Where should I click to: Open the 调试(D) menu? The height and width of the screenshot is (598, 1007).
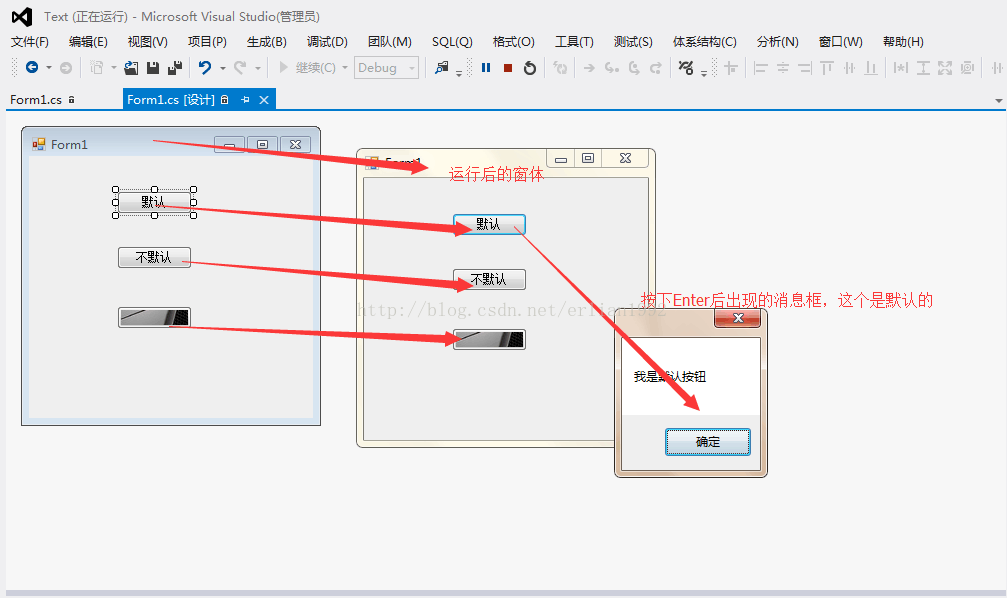[327, 42]
